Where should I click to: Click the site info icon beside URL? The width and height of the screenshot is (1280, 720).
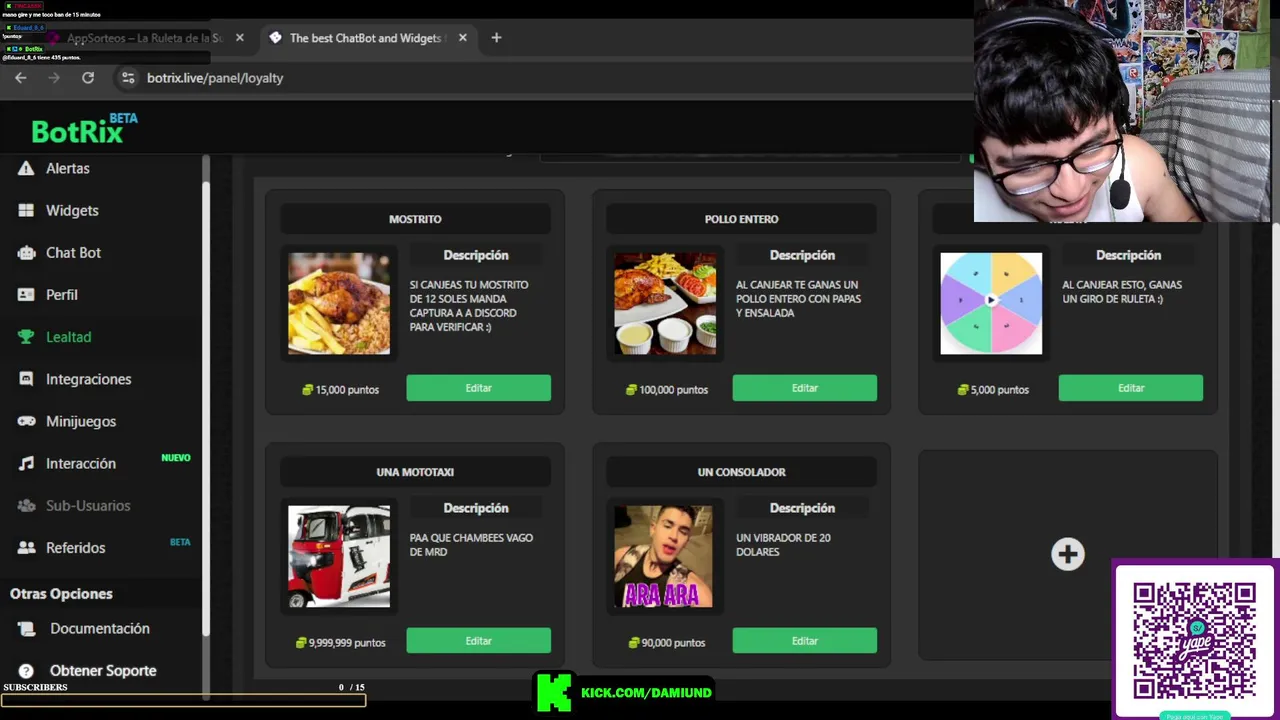coord(127,77)
